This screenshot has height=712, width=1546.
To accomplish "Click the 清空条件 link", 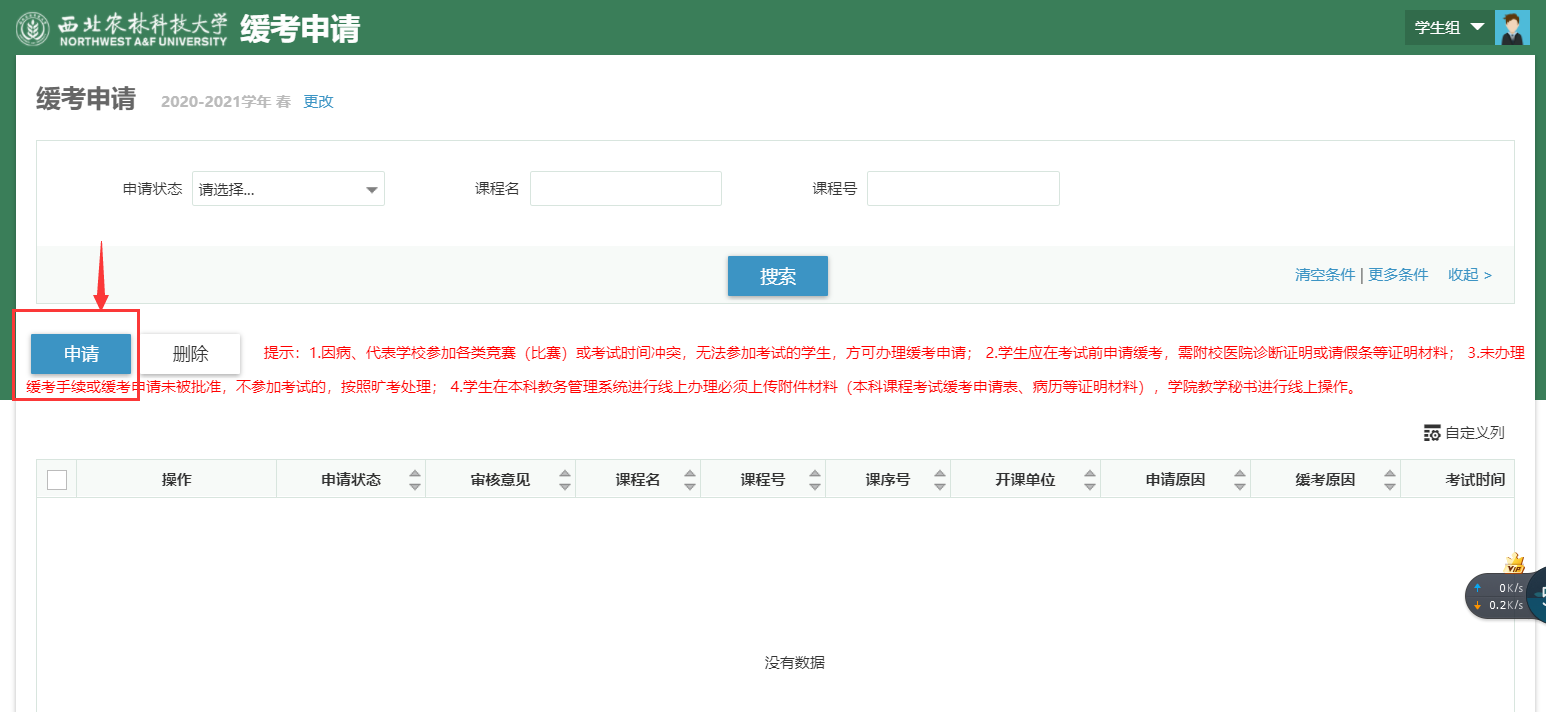I will pyautogui.click(x=1324, y=275).
